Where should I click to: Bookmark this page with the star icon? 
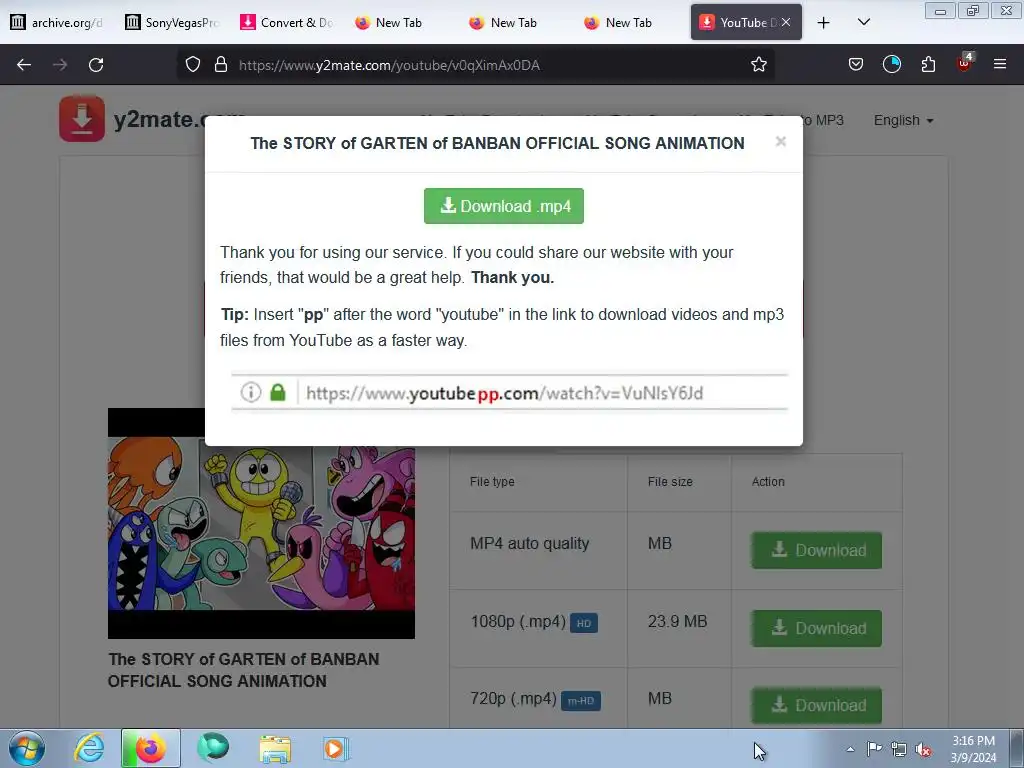758,65
